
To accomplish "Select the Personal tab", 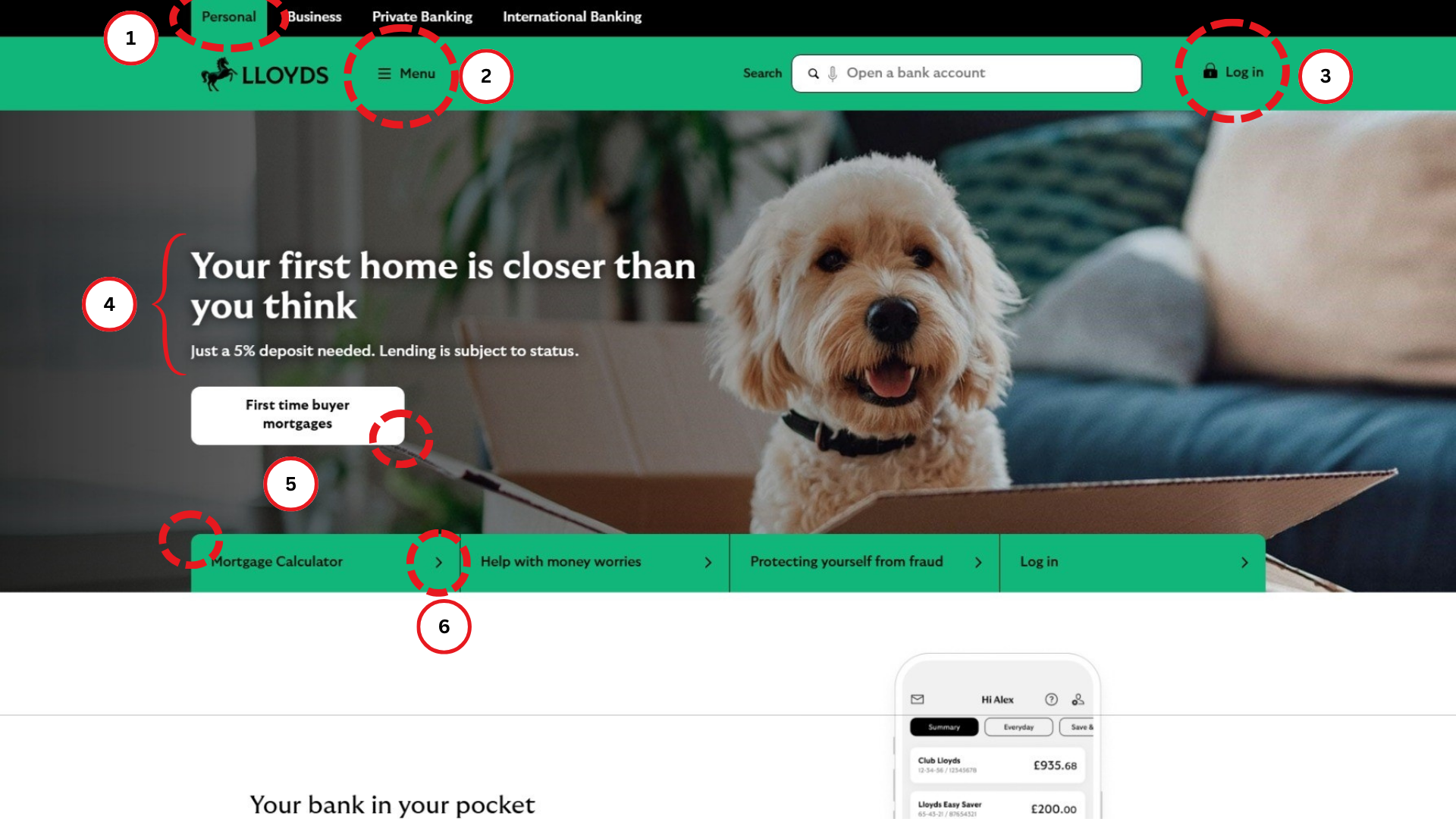I will tap(229, 17).
